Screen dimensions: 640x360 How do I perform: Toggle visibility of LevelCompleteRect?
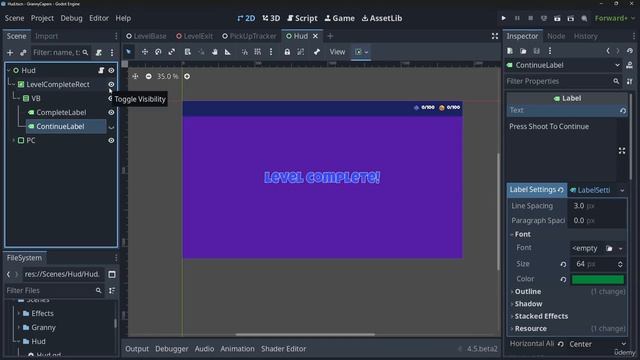(x=111, y=84)
